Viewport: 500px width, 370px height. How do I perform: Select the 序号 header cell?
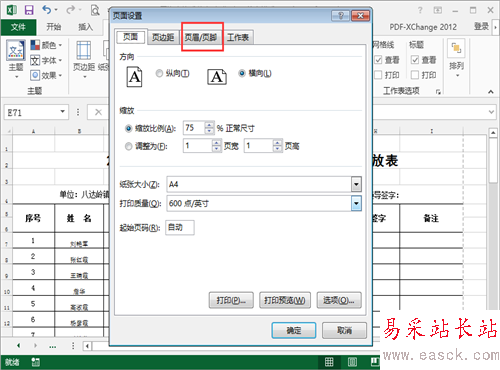[x=33, y=218]
